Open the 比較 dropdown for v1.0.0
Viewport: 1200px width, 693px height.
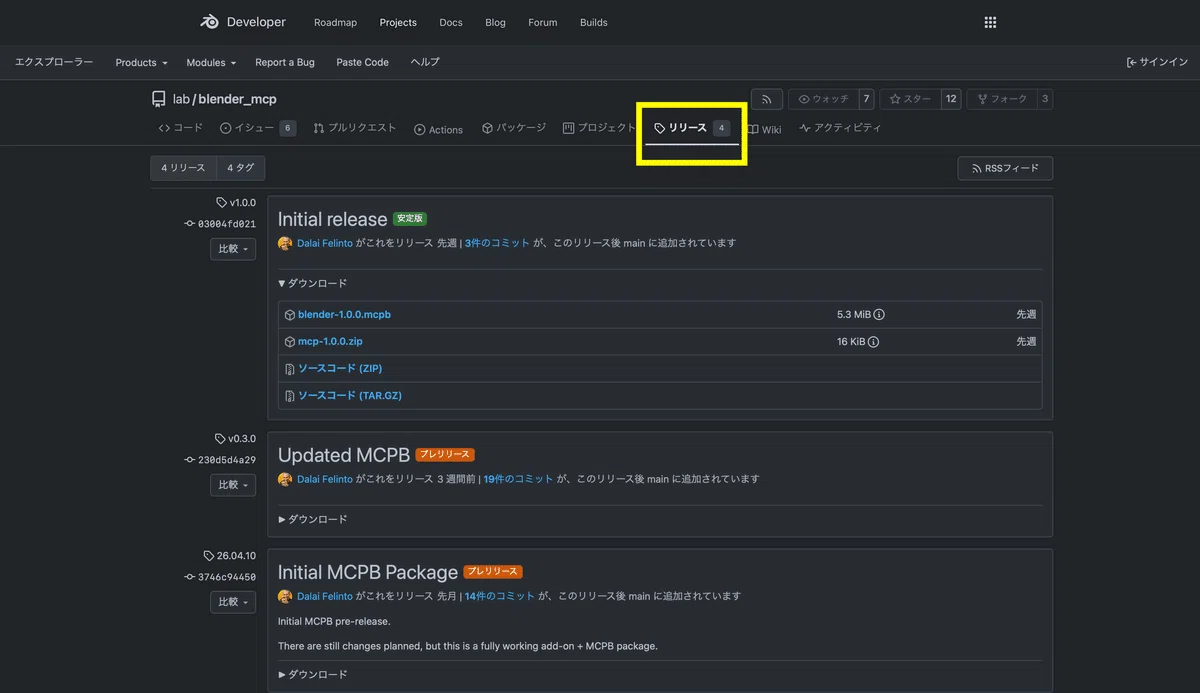(x=233, y=249)
